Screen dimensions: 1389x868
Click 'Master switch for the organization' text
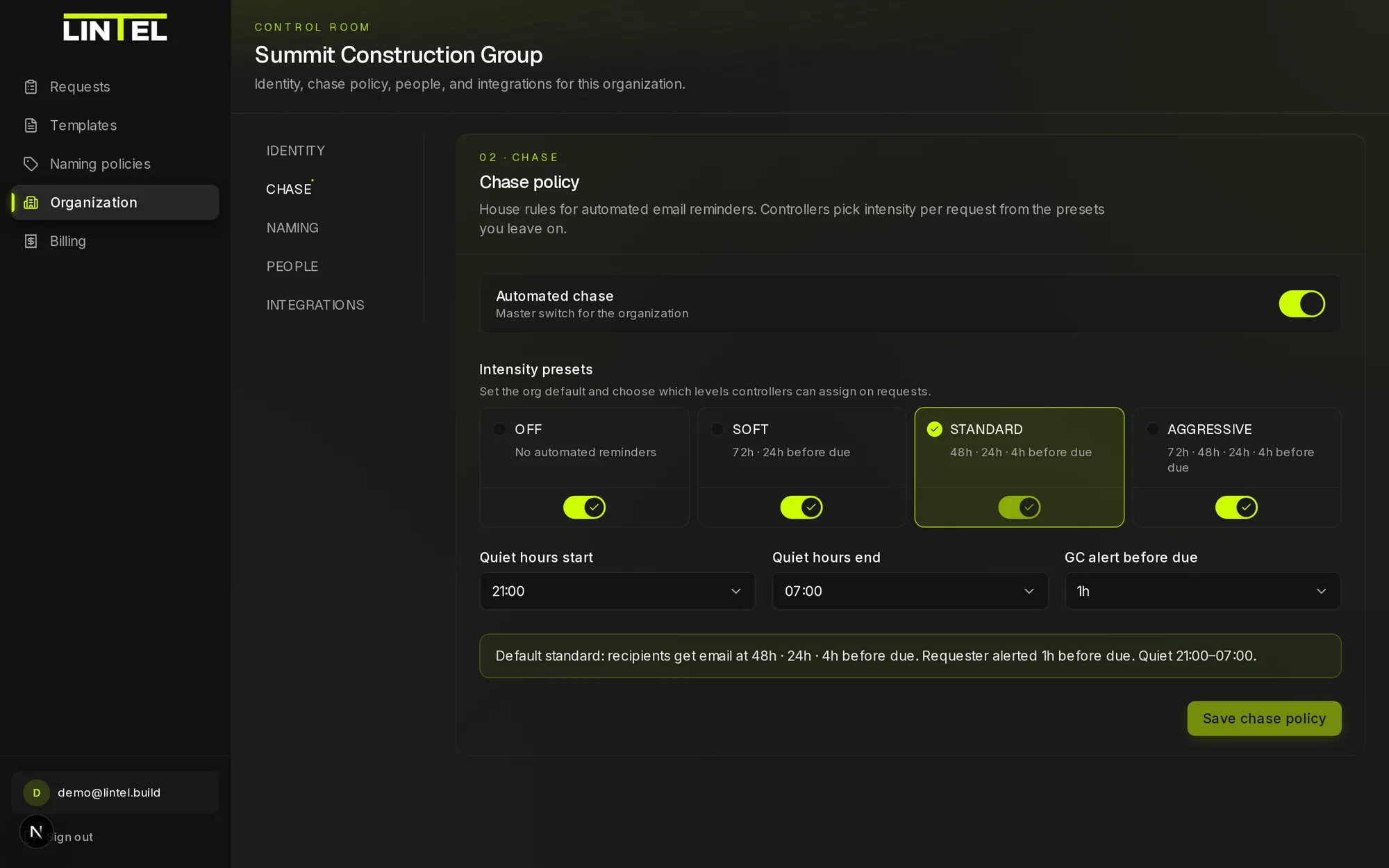pos(592,313)
